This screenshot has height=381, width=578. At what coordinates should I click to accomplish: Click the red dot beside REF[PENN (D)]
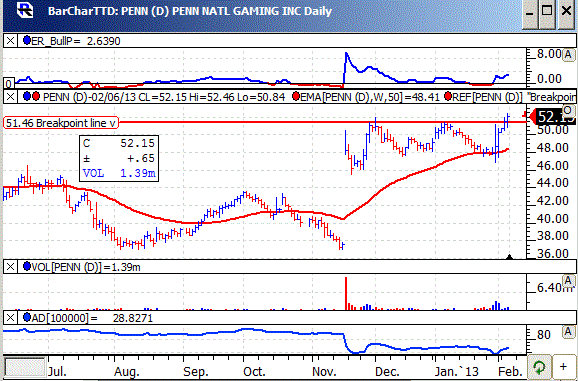tap(448, 97)
